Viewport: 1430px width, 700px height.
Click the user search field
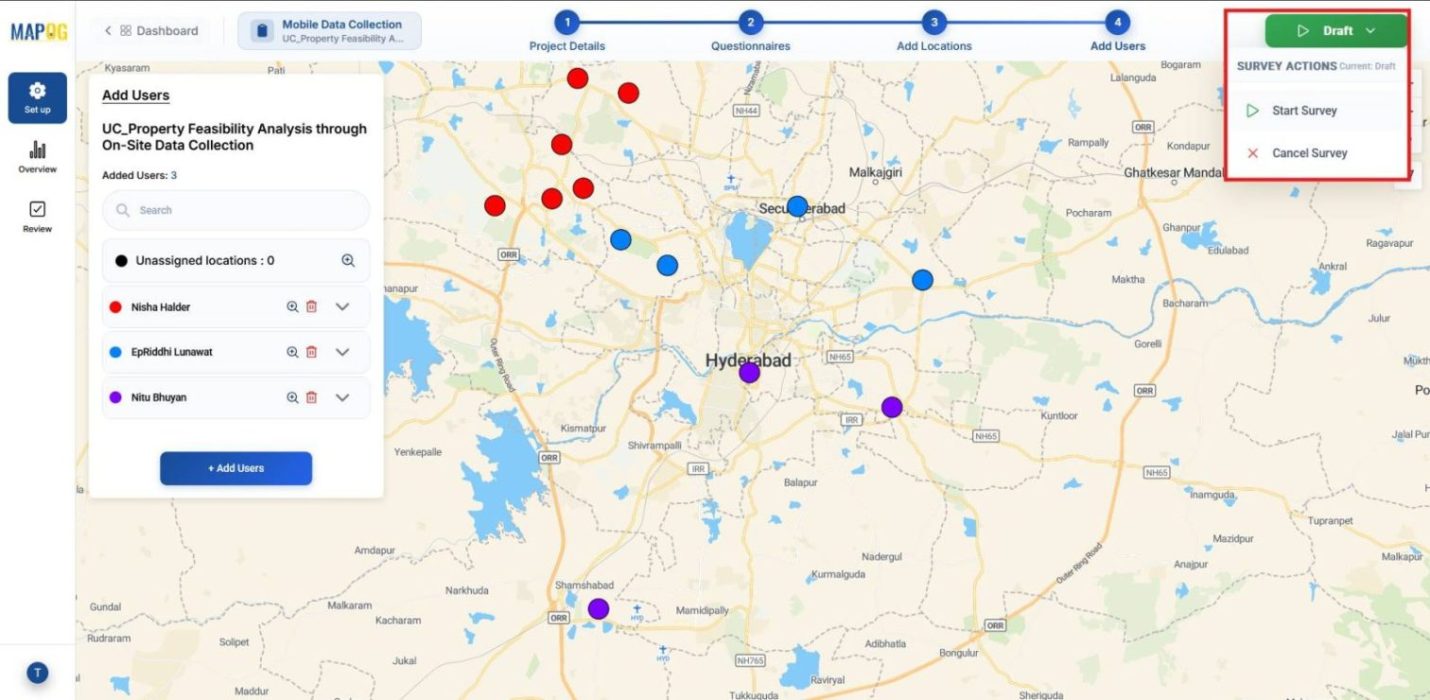236,210
